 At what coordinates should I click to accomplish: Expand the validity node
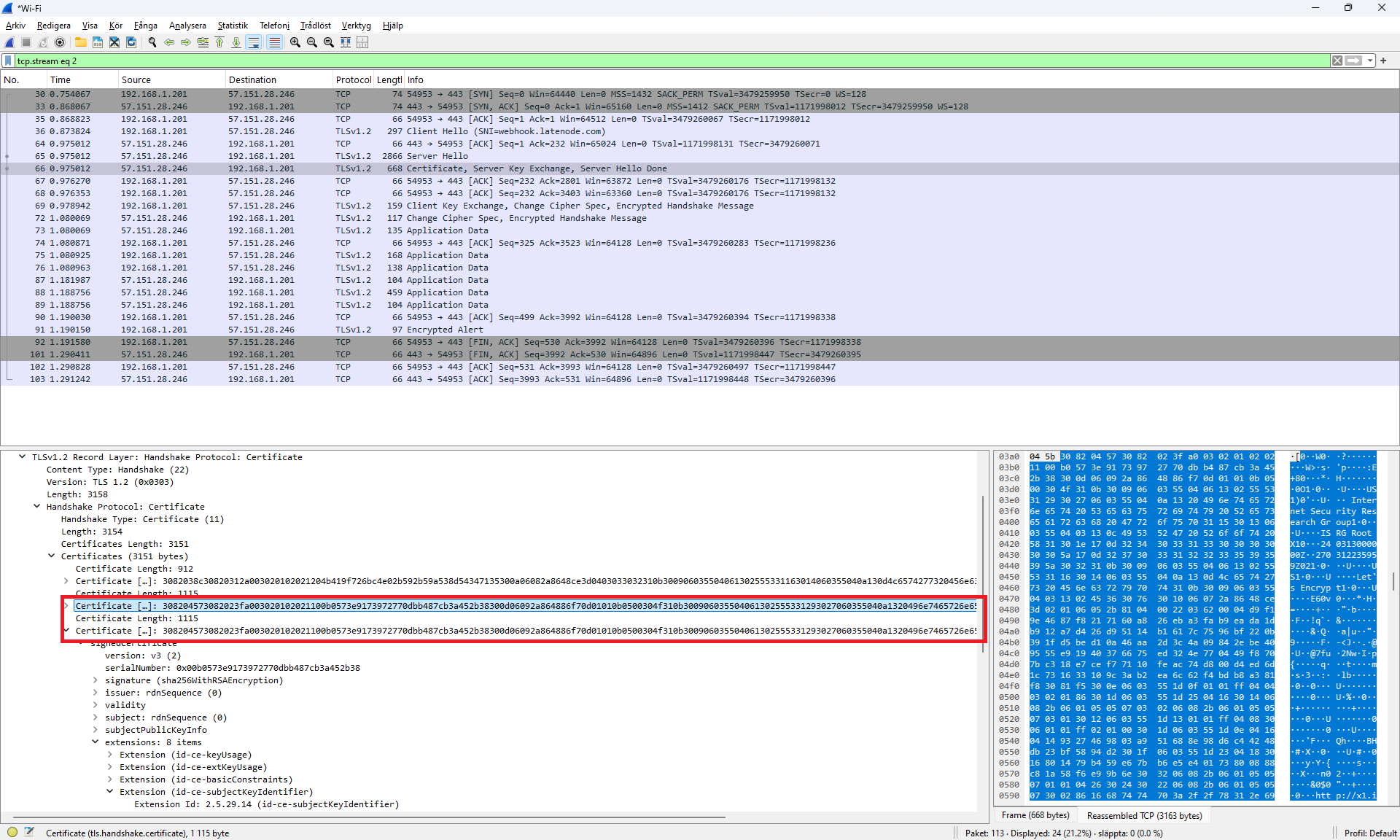pyautogui.click(x=95, y=705)
